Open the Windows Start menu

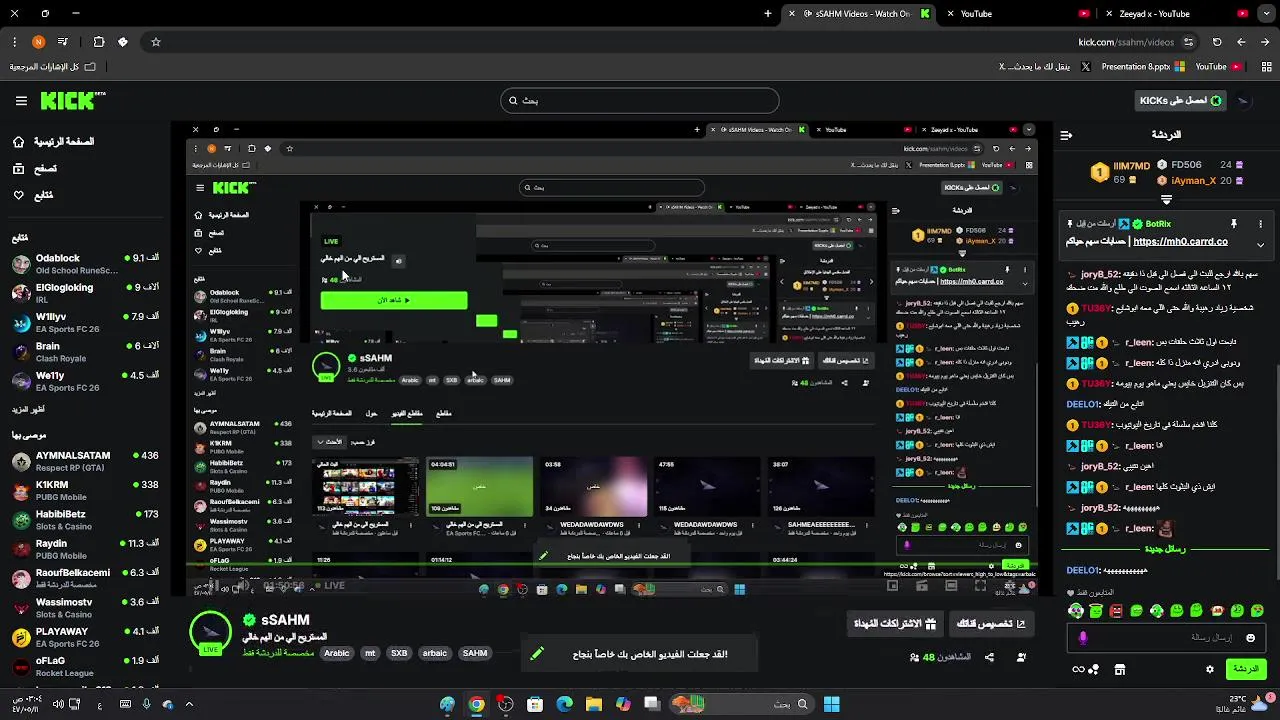(x=831, y=704)
